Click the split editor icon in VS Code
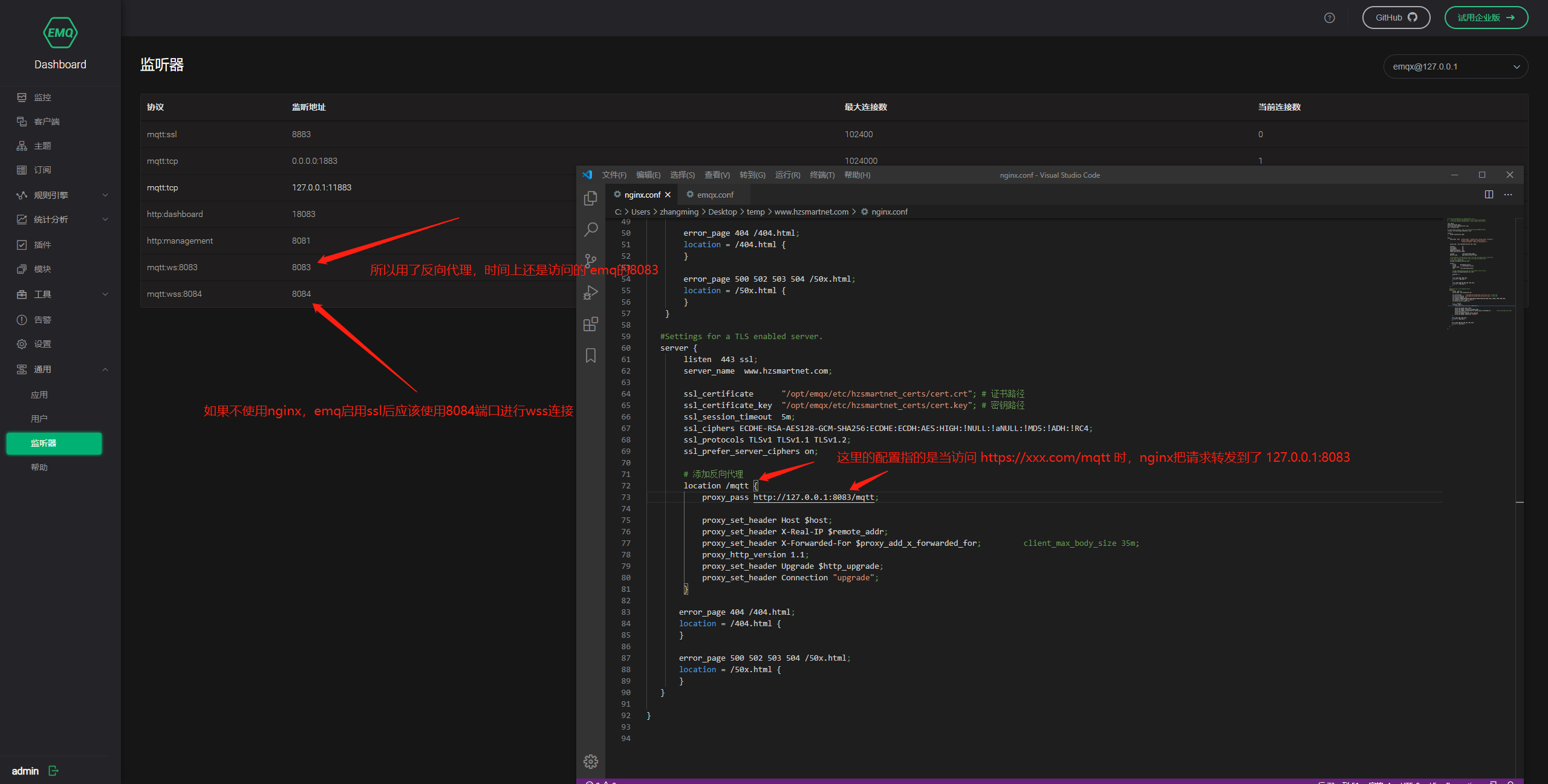 click(1489, 195)
